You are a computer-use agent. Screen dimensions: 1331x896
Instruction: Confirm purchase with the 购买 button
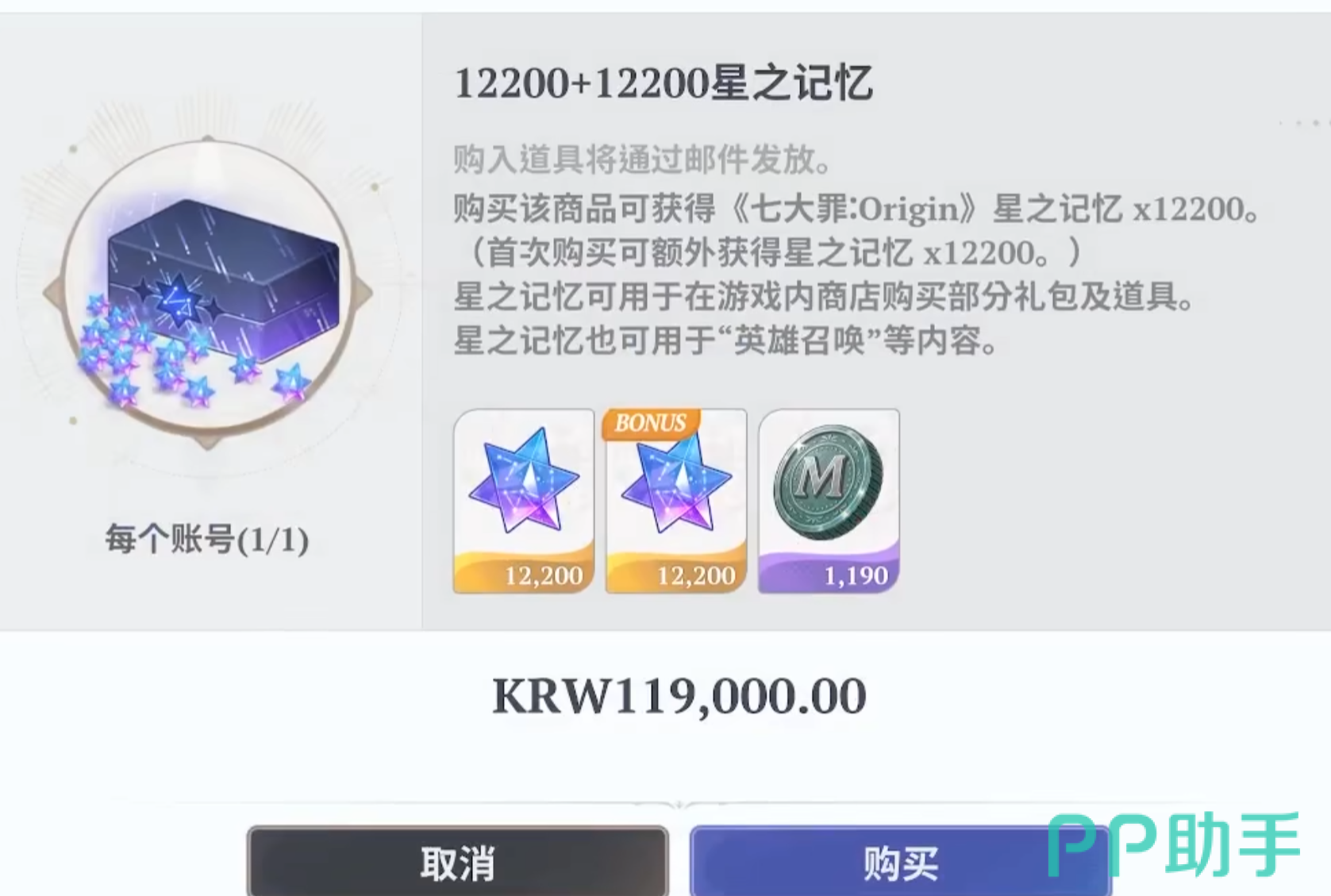pos(901,862)
